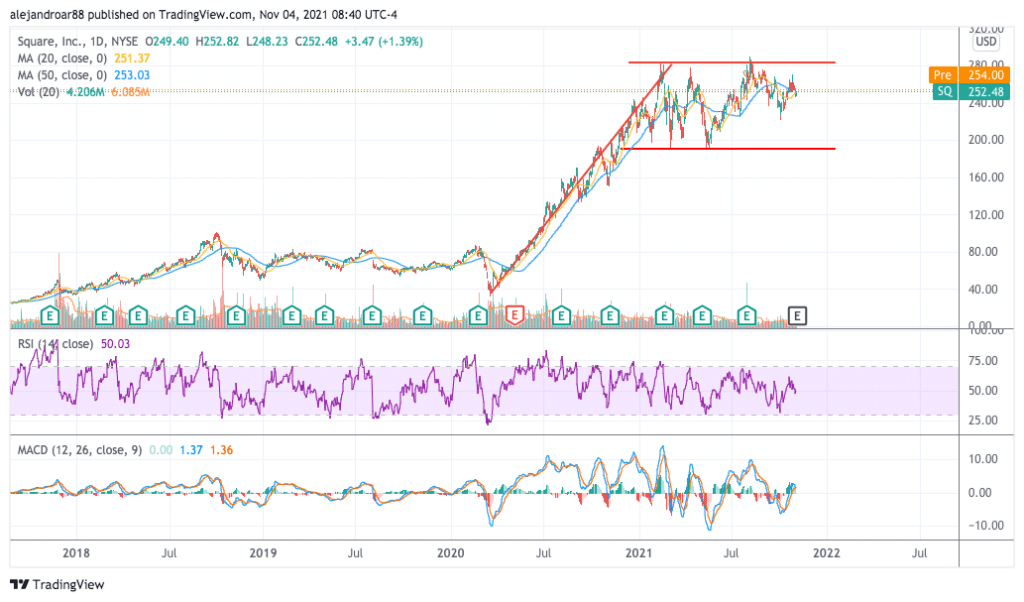Click the 25.00 RSI axis label
The height and width of the screenshot is (602, 1024).
click(x=983, y=420)
